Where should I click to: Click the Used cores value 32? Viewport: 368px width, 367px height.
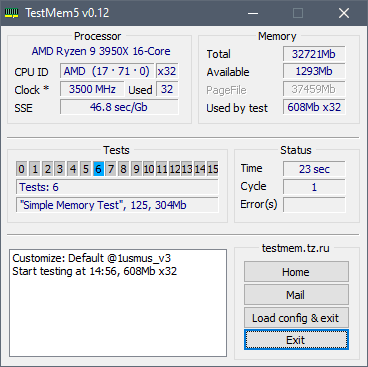point(167,89)
